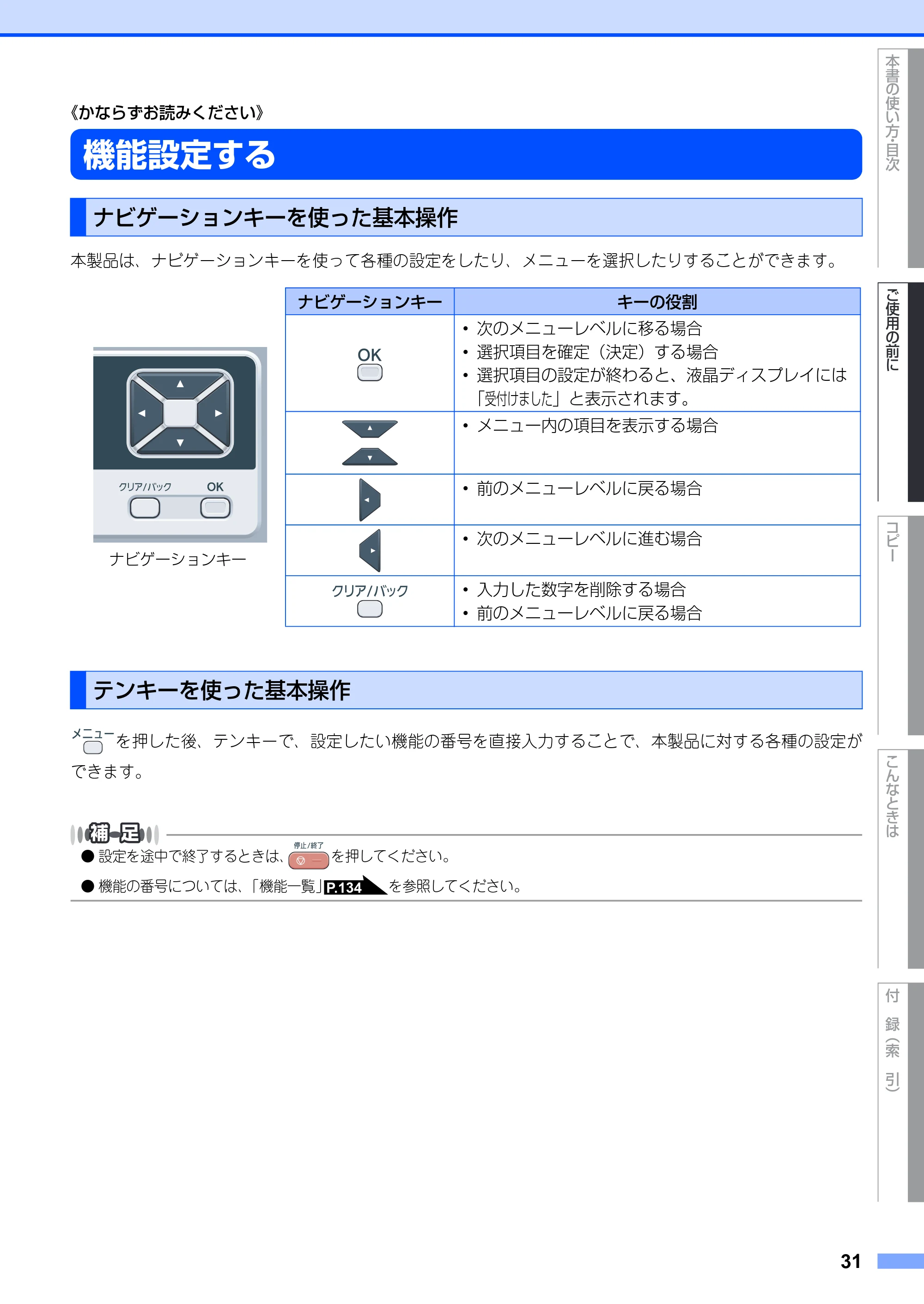Click the text 選択項目を確定（決定）する場合
Screen dimensions: 924x1304
tap(597, 352)
